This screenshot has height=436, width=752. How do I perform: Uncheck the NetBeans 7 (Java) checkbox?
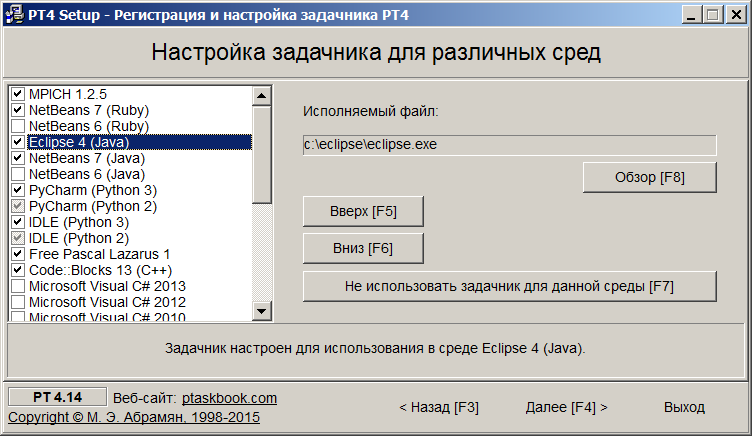pos(18,158)
